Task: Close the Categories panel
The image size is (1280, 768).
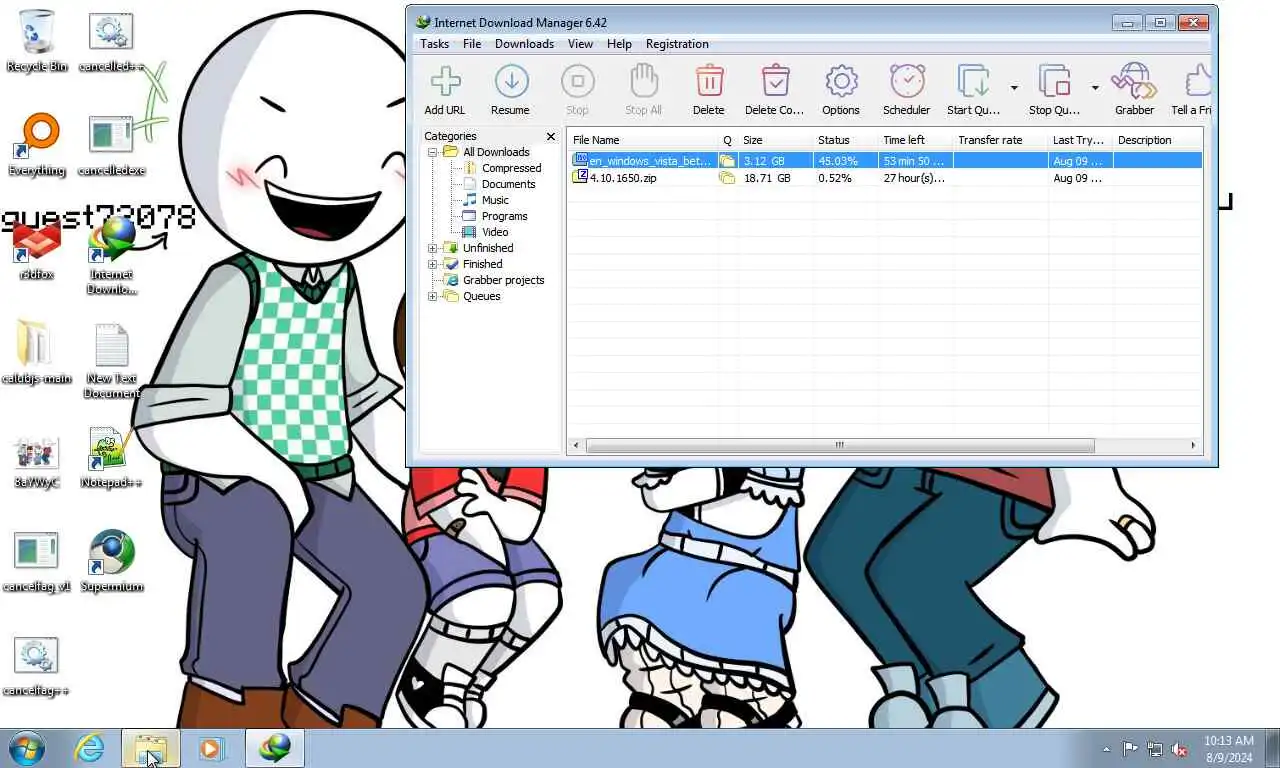Action: (x=550, y=136)
